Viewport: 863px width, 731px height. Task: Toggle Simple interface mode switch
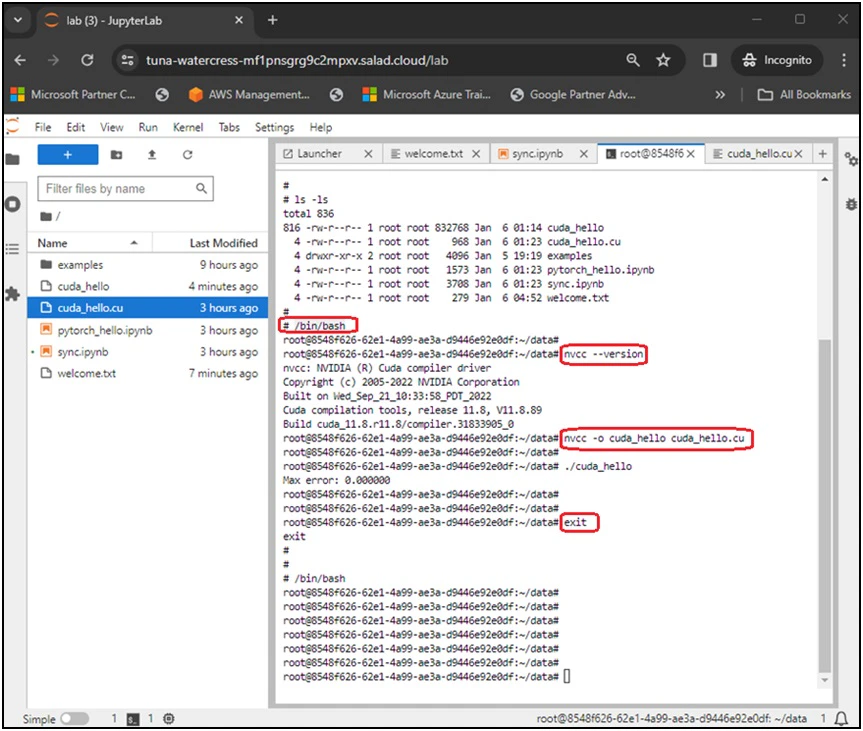pos(74,718)
